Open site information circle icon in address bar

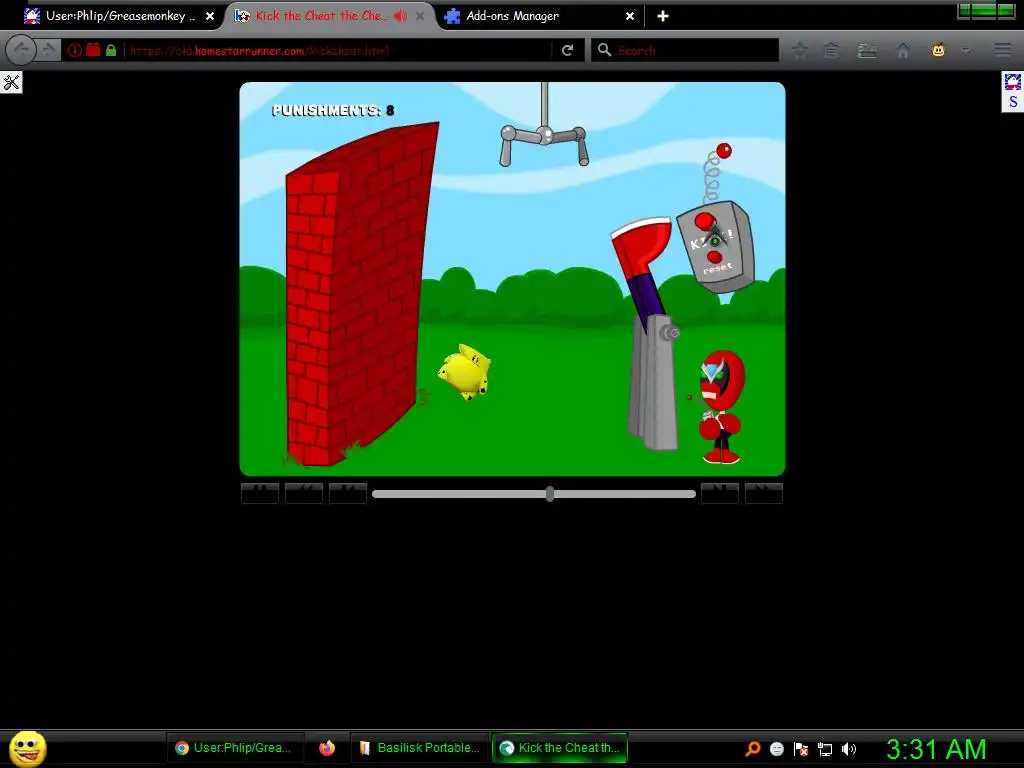74,50
